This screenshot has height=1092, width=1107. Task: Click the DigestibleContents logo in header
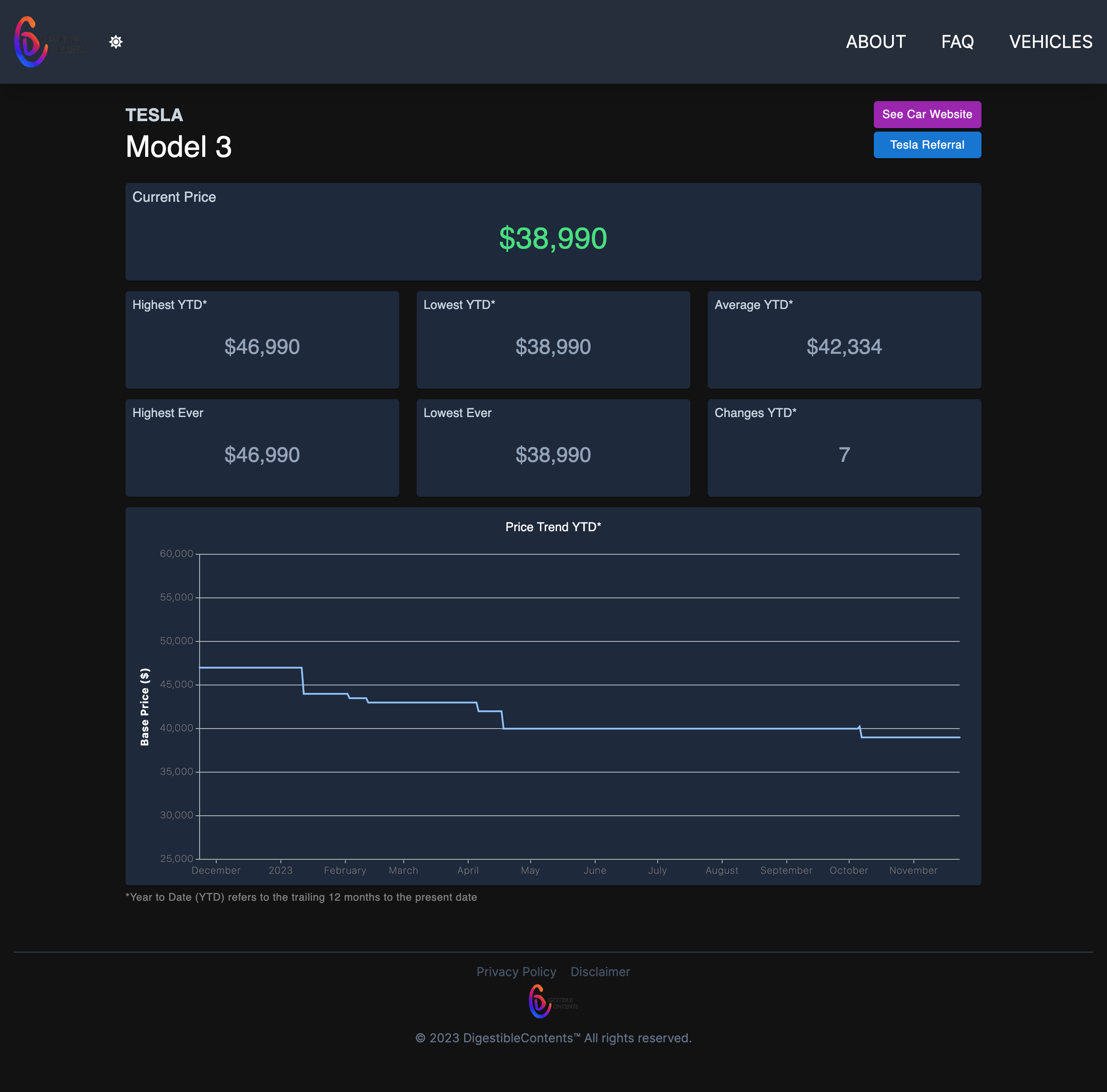[x=51, y=42]
